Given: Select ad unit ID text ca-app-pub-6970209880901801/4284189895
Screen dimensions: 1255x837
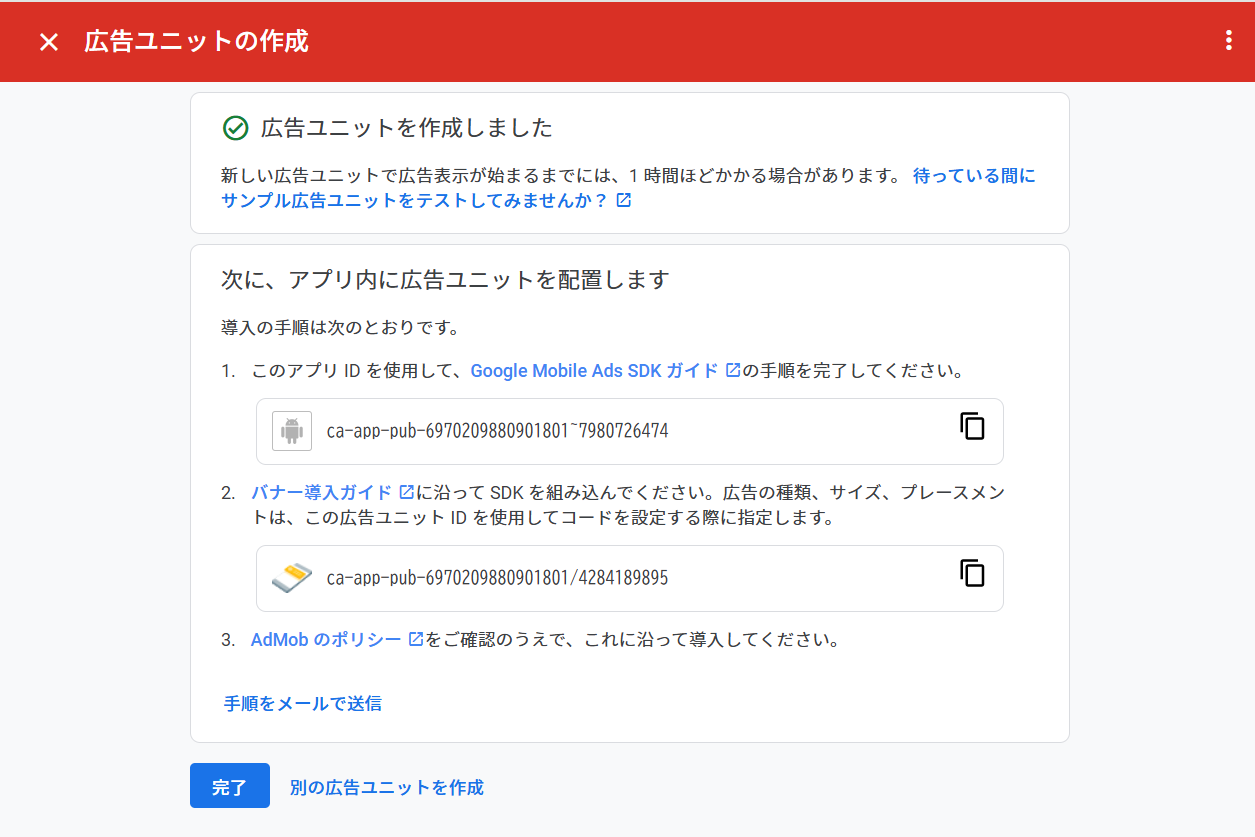Looking at the screenshot, I should [x=497, y=578].
